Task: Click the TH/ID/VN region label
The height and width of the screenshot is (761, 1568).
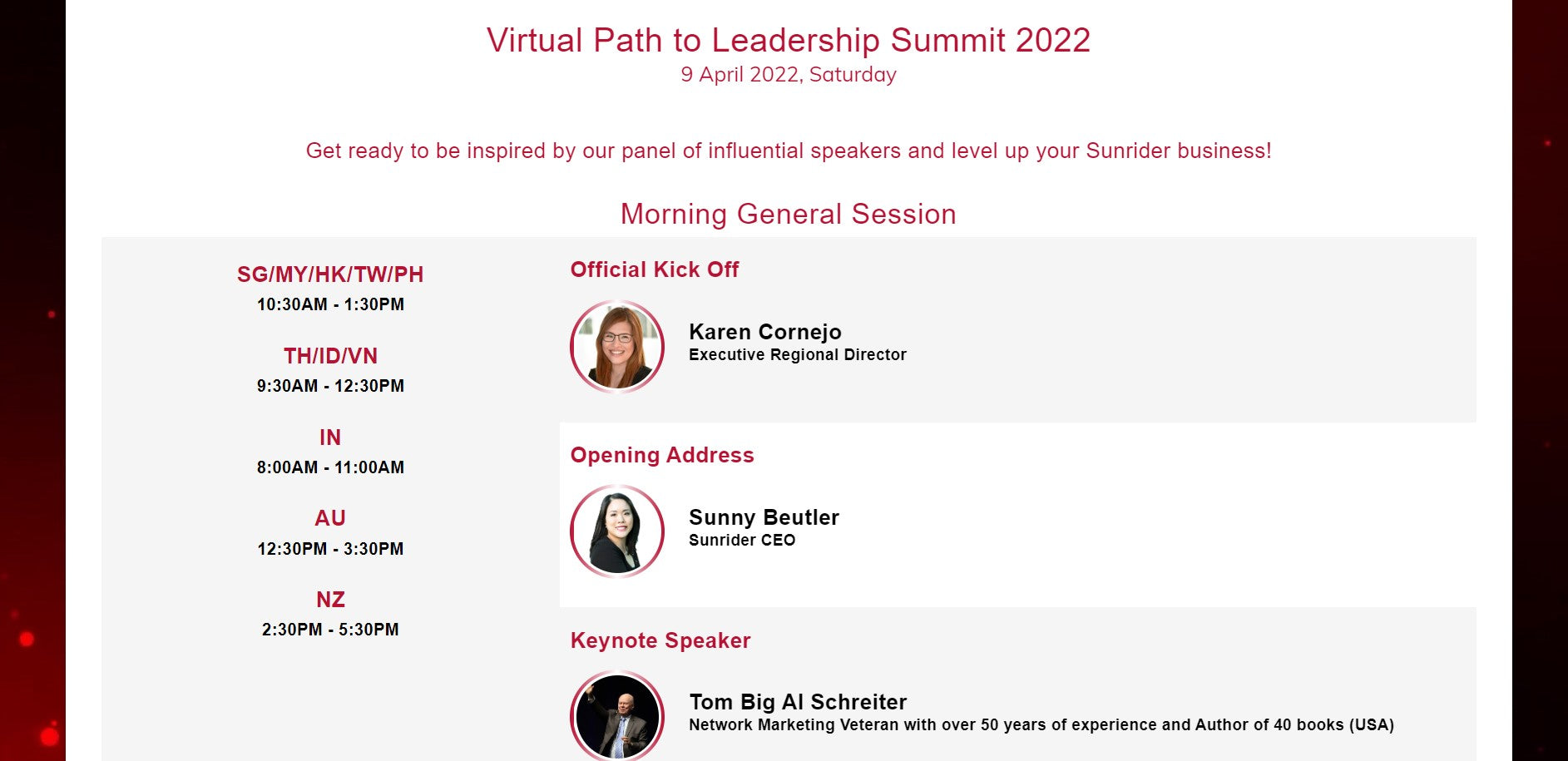Action: (330, 356)
